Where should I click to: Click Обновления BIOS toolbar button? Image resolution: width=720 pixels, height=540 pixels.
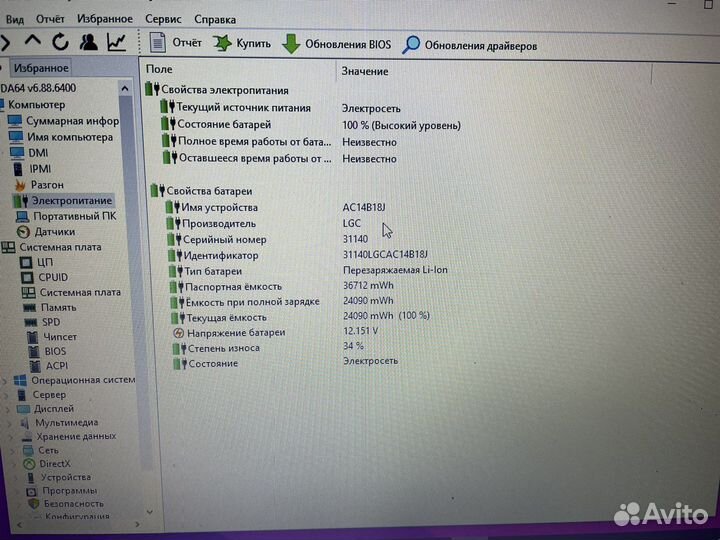pyautogui.click(x=337, y=45)
